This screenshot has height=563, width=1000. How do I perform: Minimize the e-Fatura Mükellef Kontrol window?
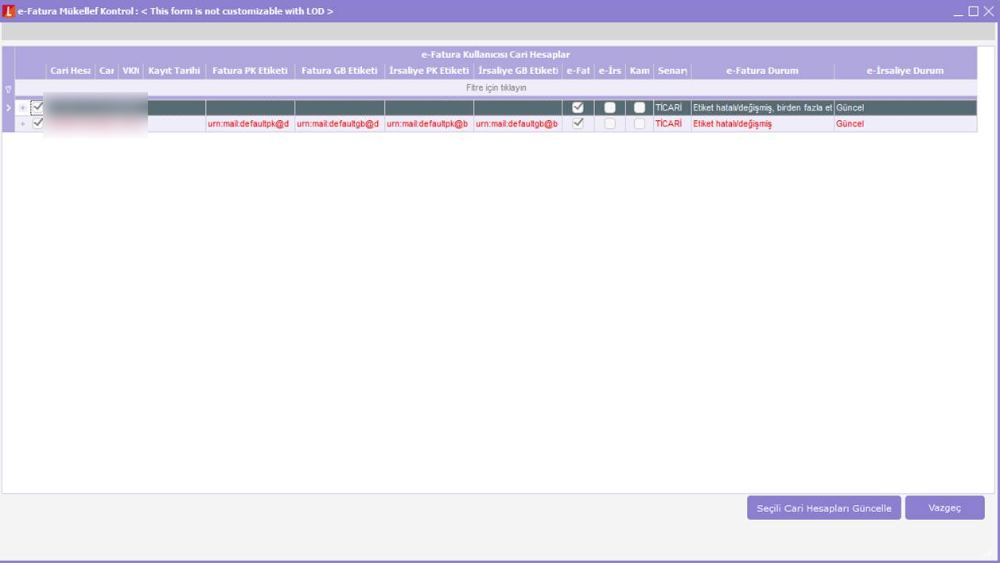pos(958,11)
